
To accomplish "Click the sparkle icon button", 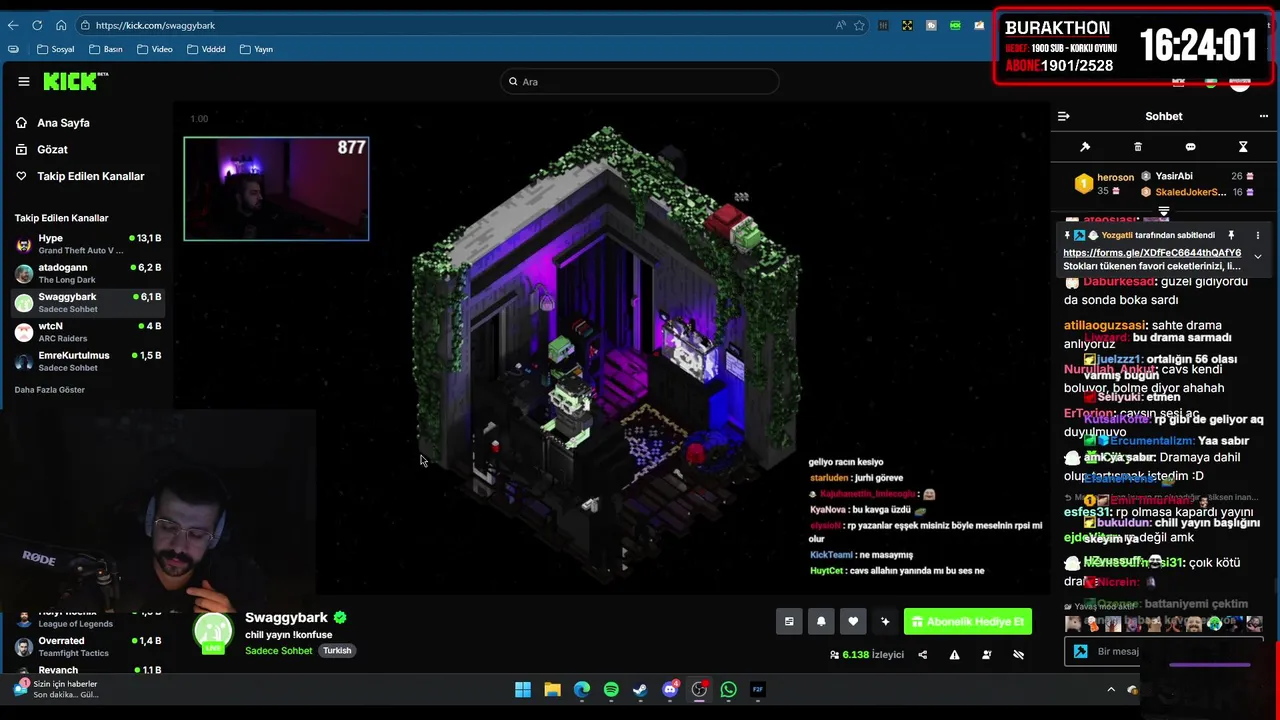I will click(885, 622).
